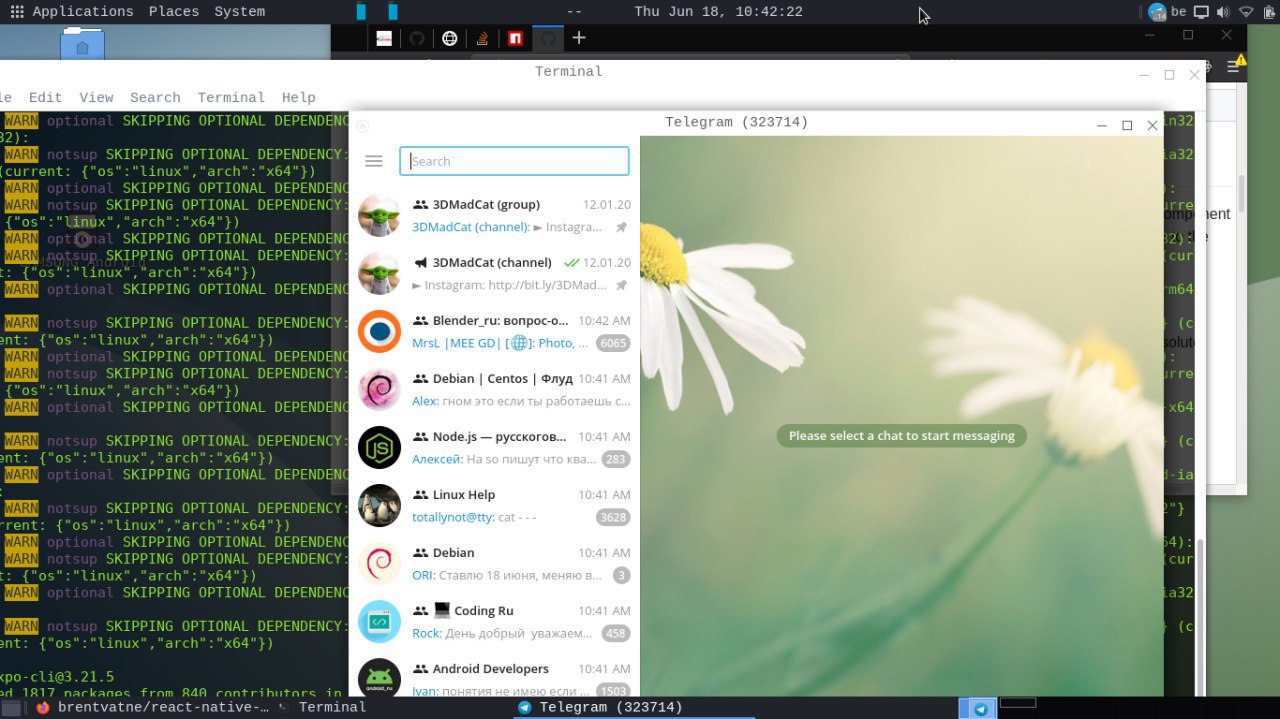This screenshot has height=719, width=1280.
Task: Click the home folder desktop icon
Action: tap(82, 44)
